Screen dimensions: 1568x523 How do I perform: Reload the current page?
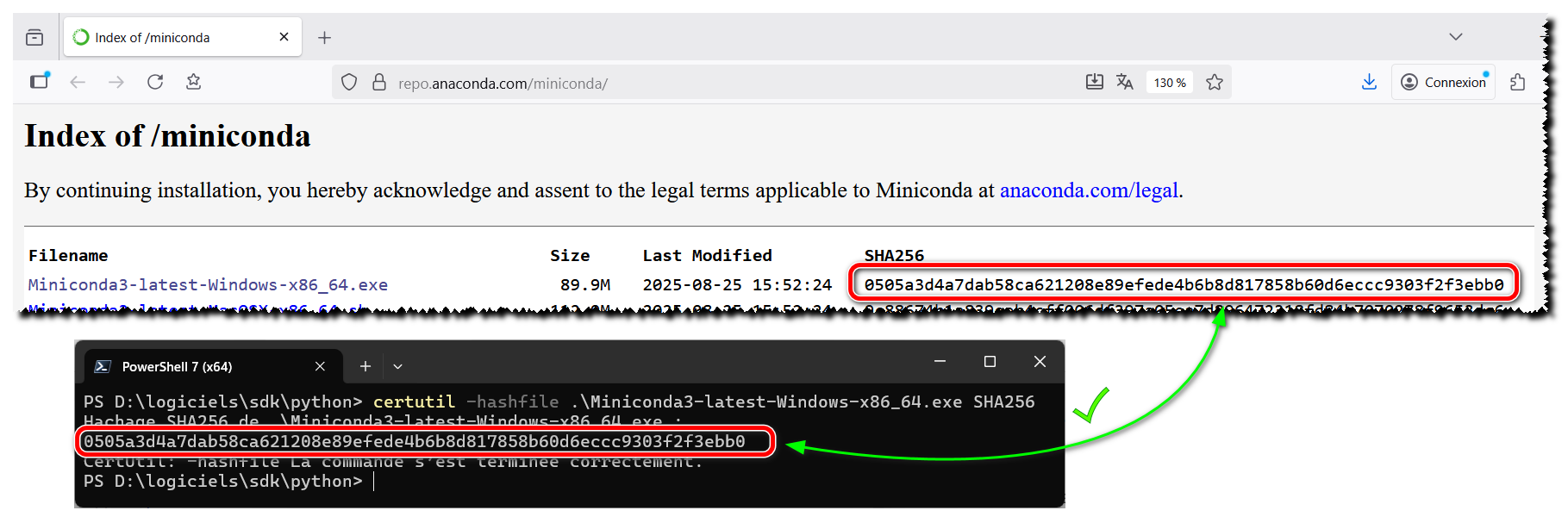point(155,82)
